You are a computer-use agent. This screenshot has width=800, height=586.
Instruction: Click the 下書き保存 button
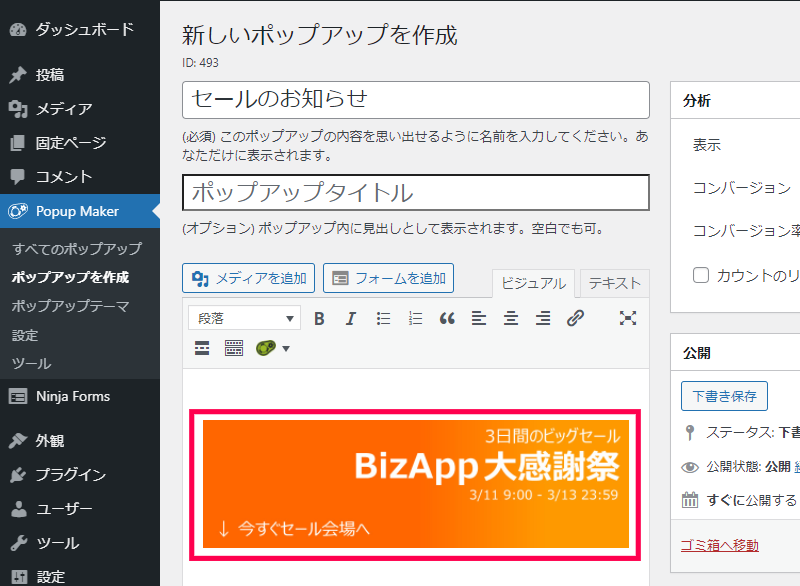724,396
